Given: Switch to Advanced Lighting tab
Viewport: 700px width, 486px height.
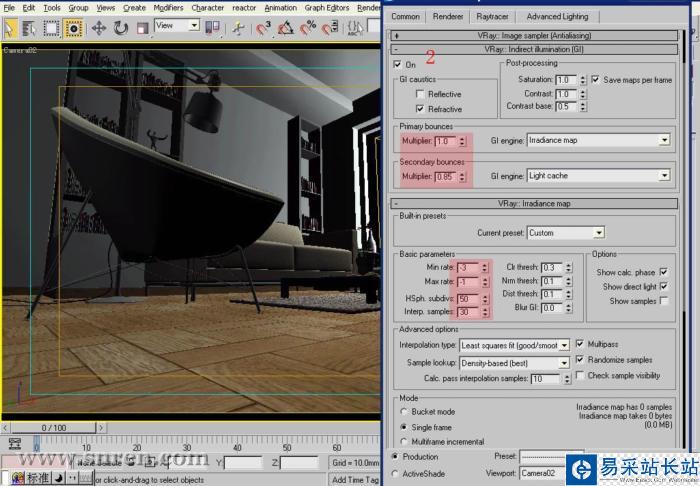Looking at the screenshot, I should [x=557, y=17].
